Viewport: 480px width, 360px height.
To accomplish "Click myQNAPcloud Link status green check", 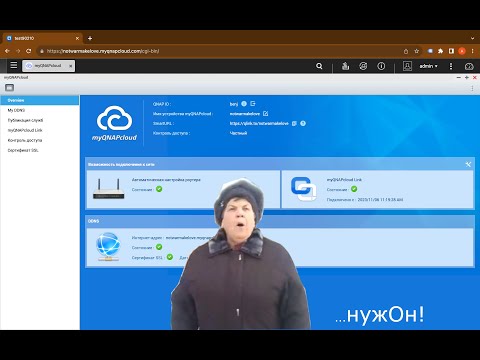I will pyautogui.click(x=354, y=189).
